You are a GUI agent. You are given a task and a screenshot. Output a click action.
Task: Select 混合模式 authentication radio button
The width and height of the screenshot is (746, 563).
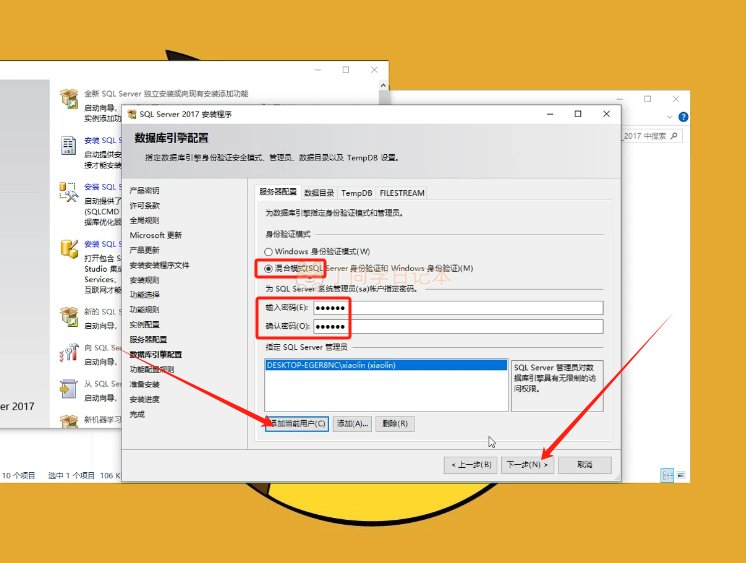[x=268, y=268]
